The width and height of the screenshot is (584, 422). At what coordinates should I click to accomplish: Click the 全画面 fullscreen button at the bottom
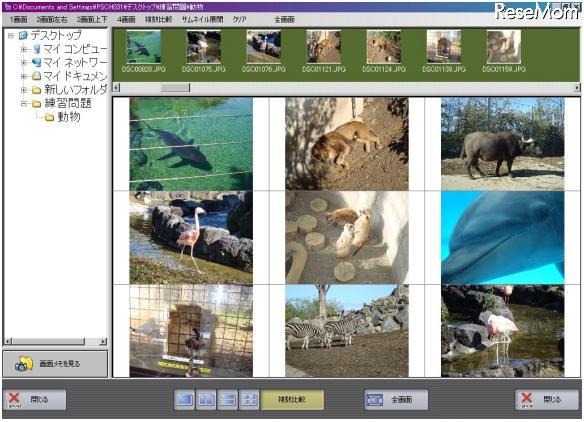click(396, 400)
